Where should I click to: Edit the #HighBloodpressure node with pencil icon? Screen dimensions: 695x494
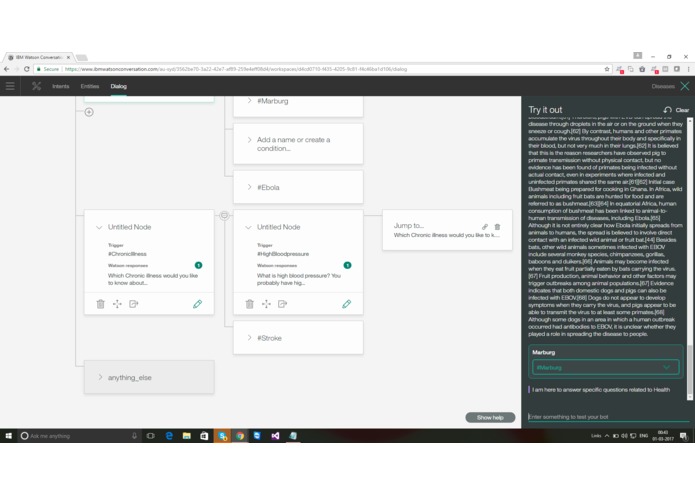click(347, 304)
